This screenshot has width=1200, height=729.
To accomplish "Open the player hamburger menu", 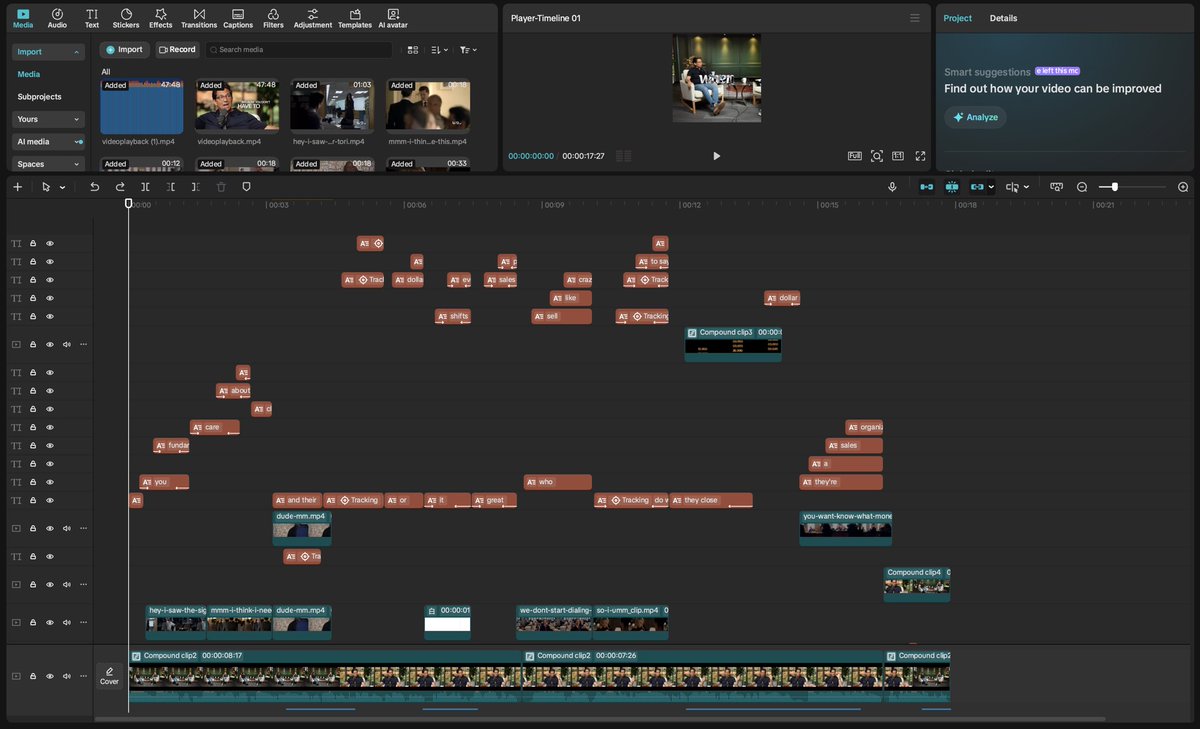I will (x=914, y=18).
